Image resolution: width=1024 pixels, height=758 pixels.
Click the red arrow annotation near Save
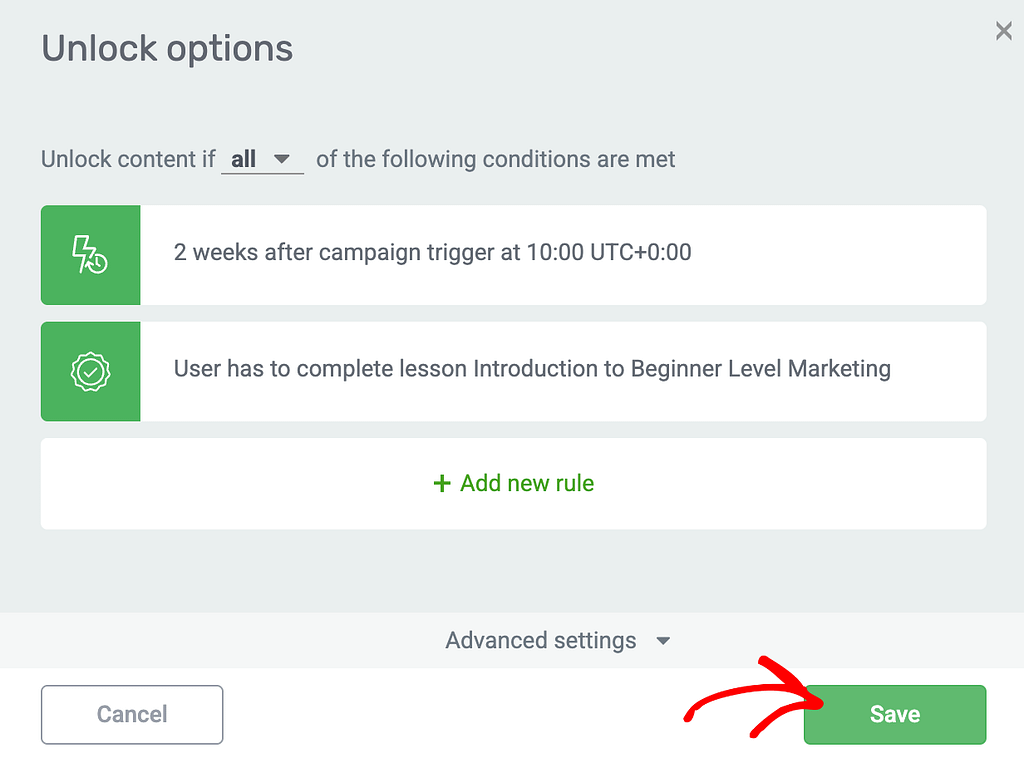pyautogui.click(x=754, y=697)
